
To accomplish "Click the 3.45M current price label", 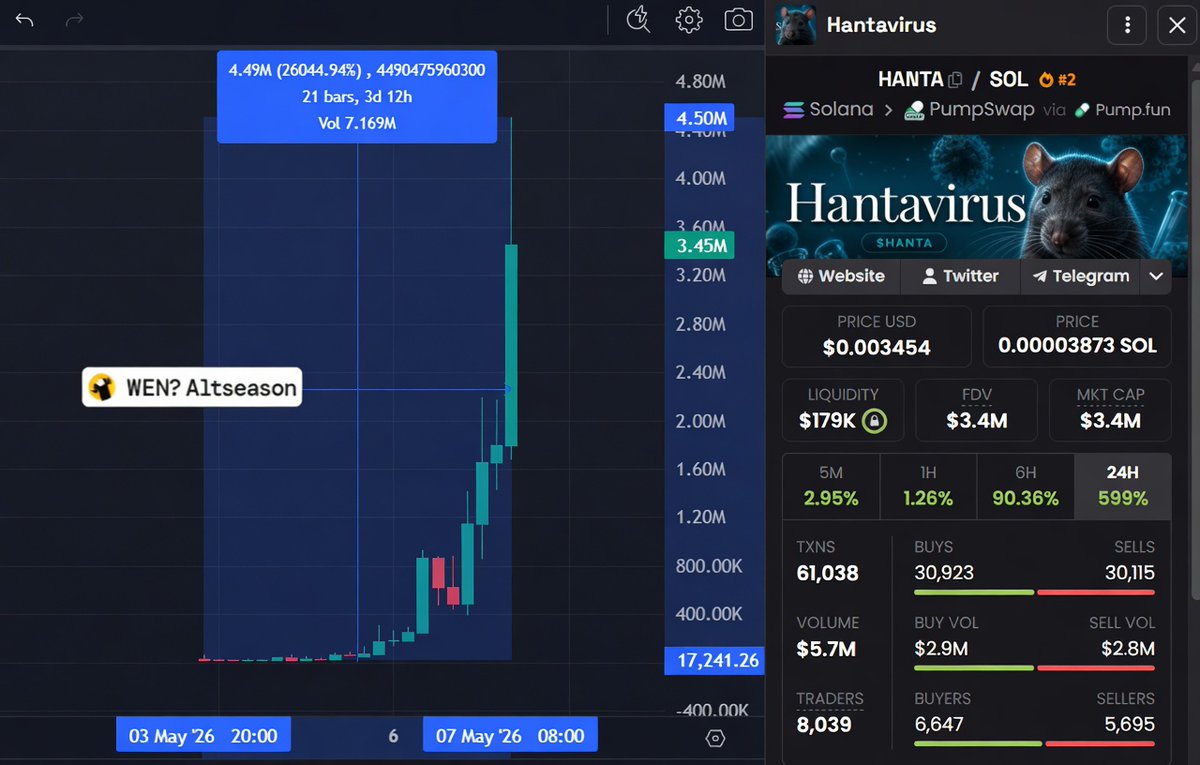I will tap(699, 245).
